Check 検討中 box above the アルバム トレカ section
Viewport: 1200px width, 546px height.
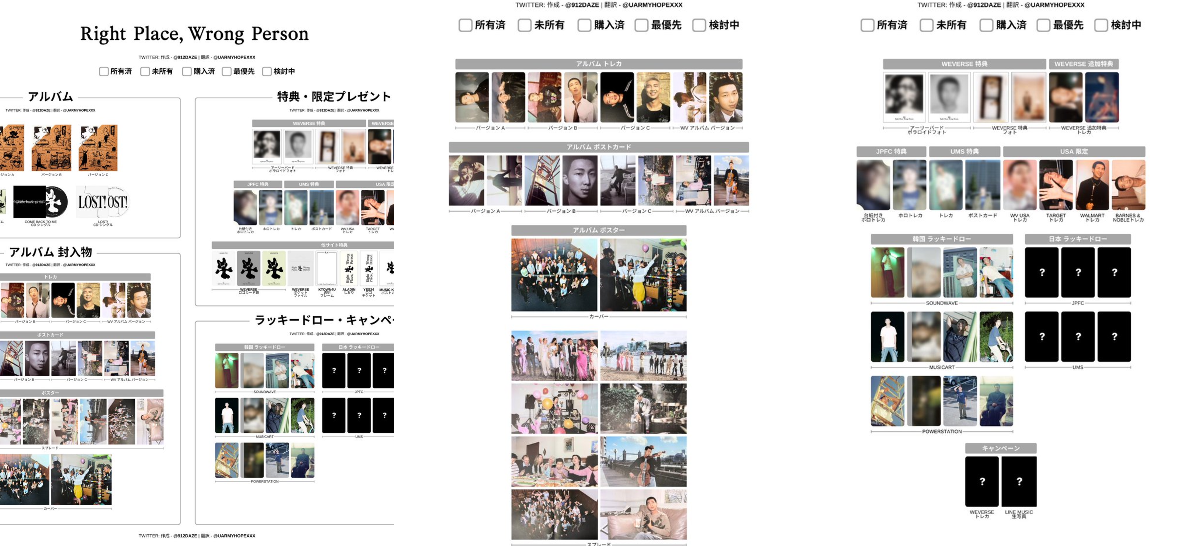[x=699, y=25]
